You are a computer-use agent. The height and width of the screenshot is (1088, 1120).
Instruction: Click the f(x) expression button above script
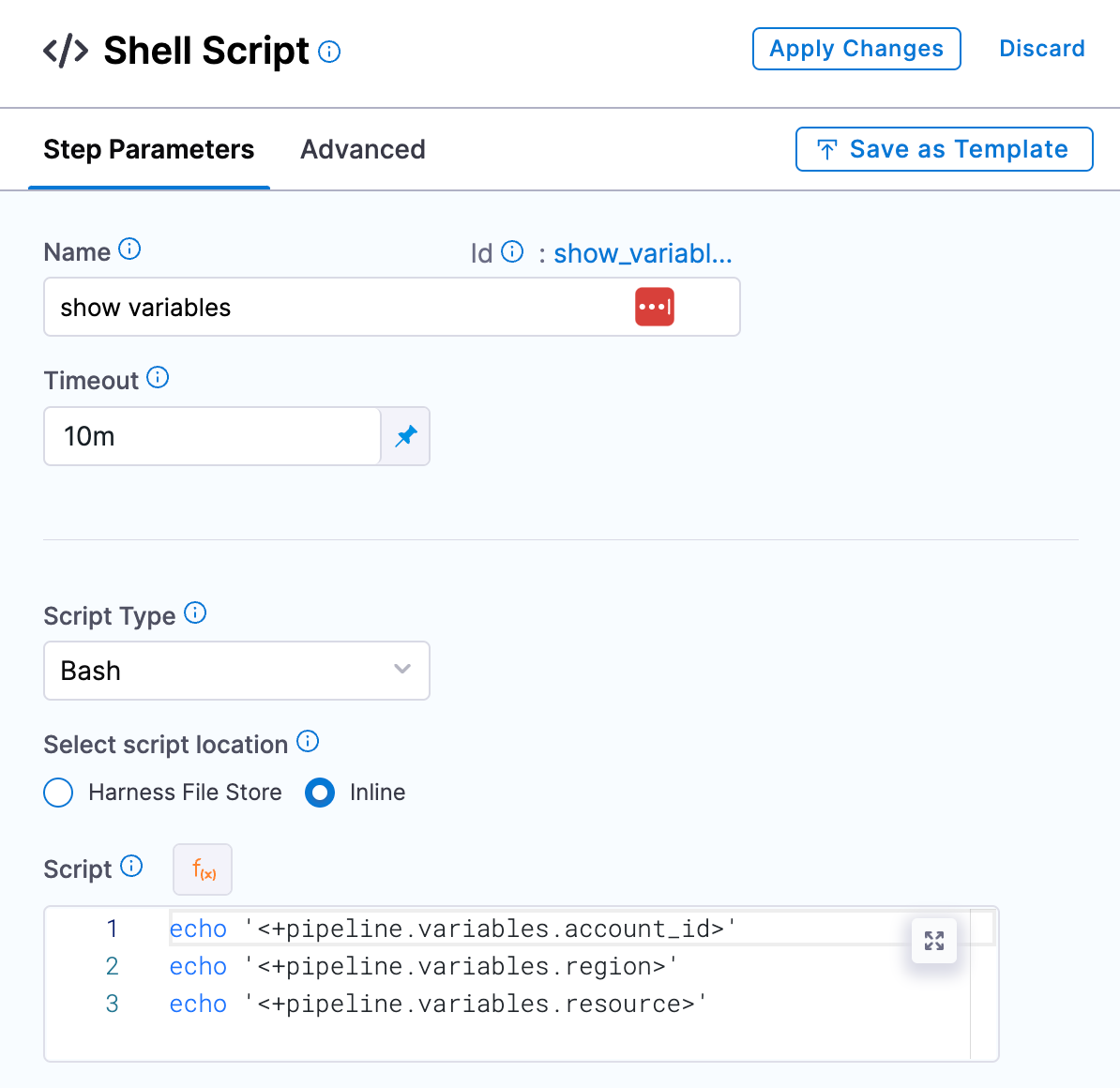[203, 869]
